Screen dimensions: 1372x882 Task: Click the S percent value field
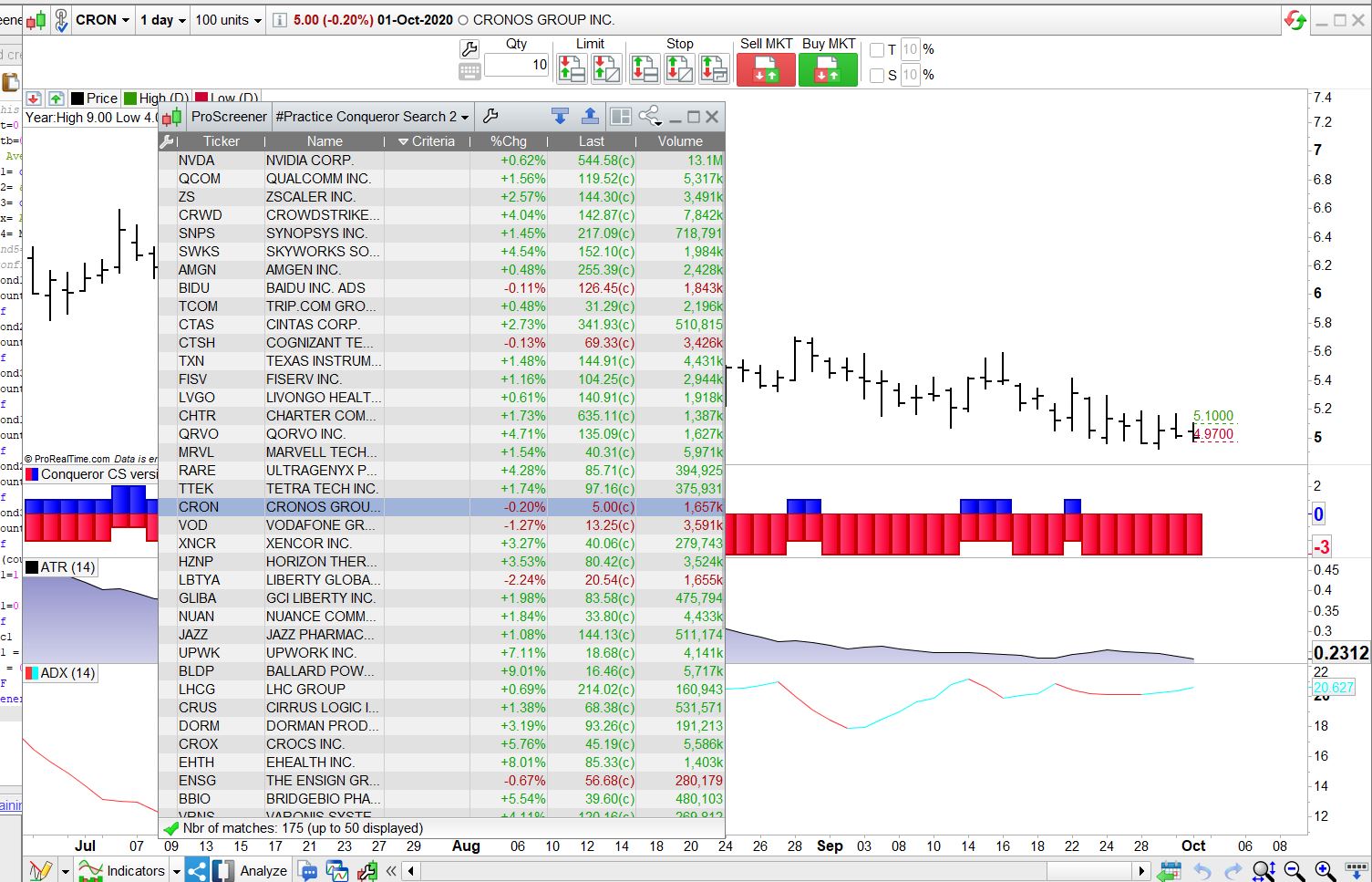910,76
